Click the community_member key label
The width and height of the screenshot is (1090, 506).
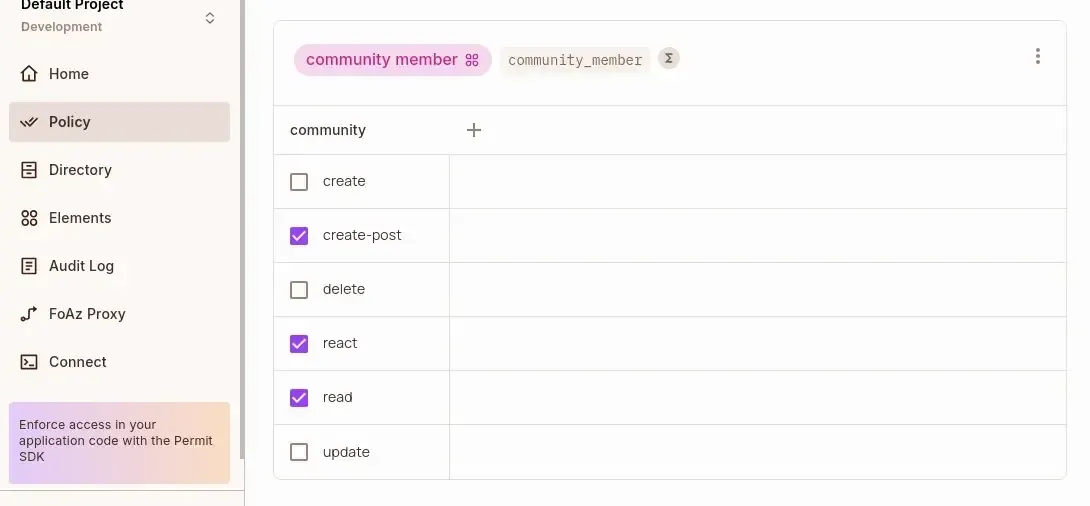tap(575, 60)
